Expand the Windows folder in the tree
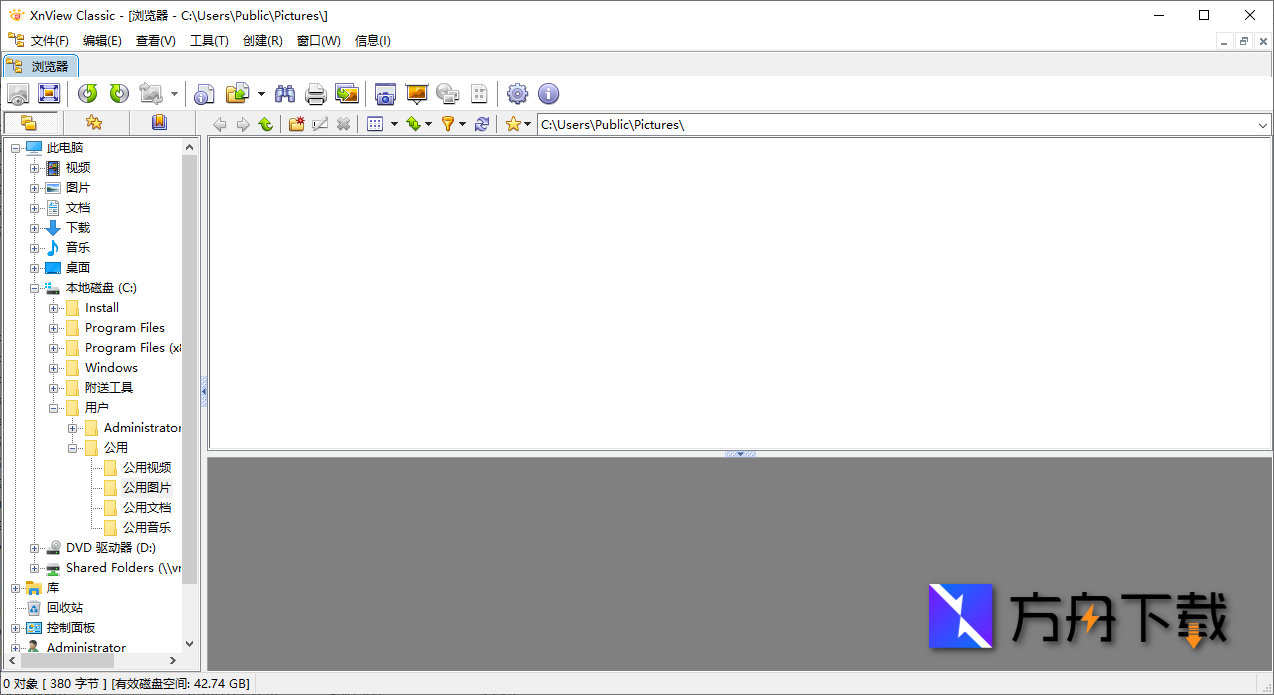The image size is (1274, 695). pyautogui.click(x=54, y=367)
